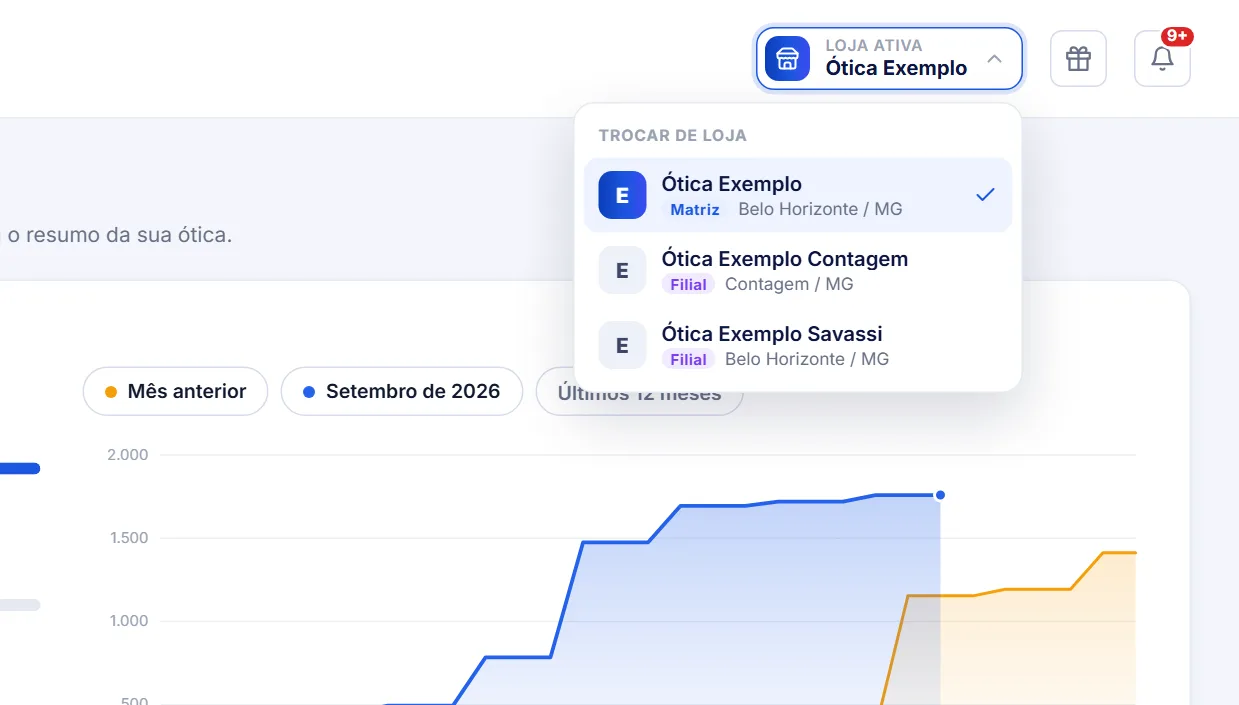1239x705 pixels.
Task: Click the E avatar of Ótica Exemplo Savassi
Action: point(622,345)
